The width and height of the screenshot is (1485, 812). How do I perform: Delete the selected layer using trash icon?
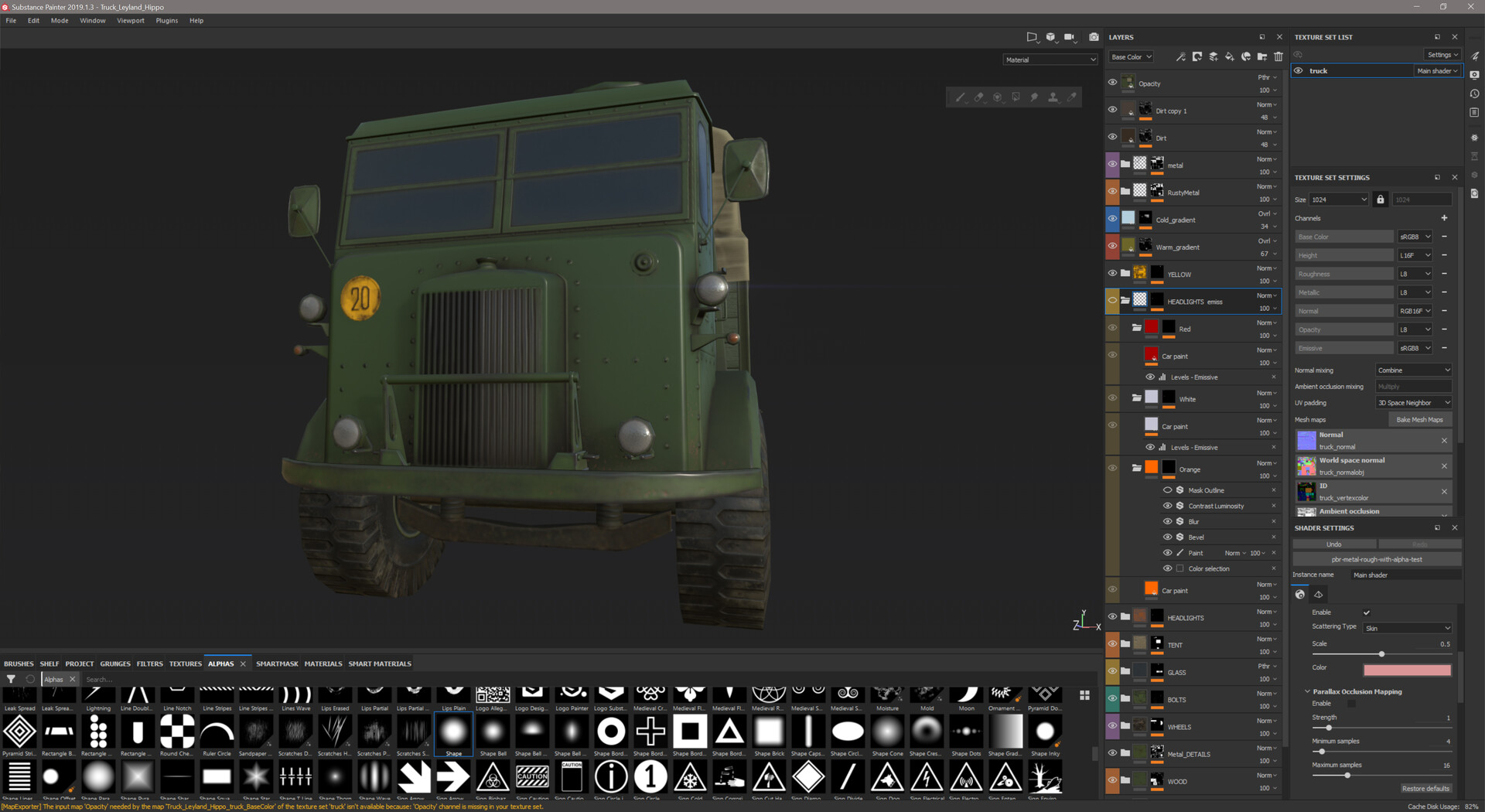point(1278,56)
